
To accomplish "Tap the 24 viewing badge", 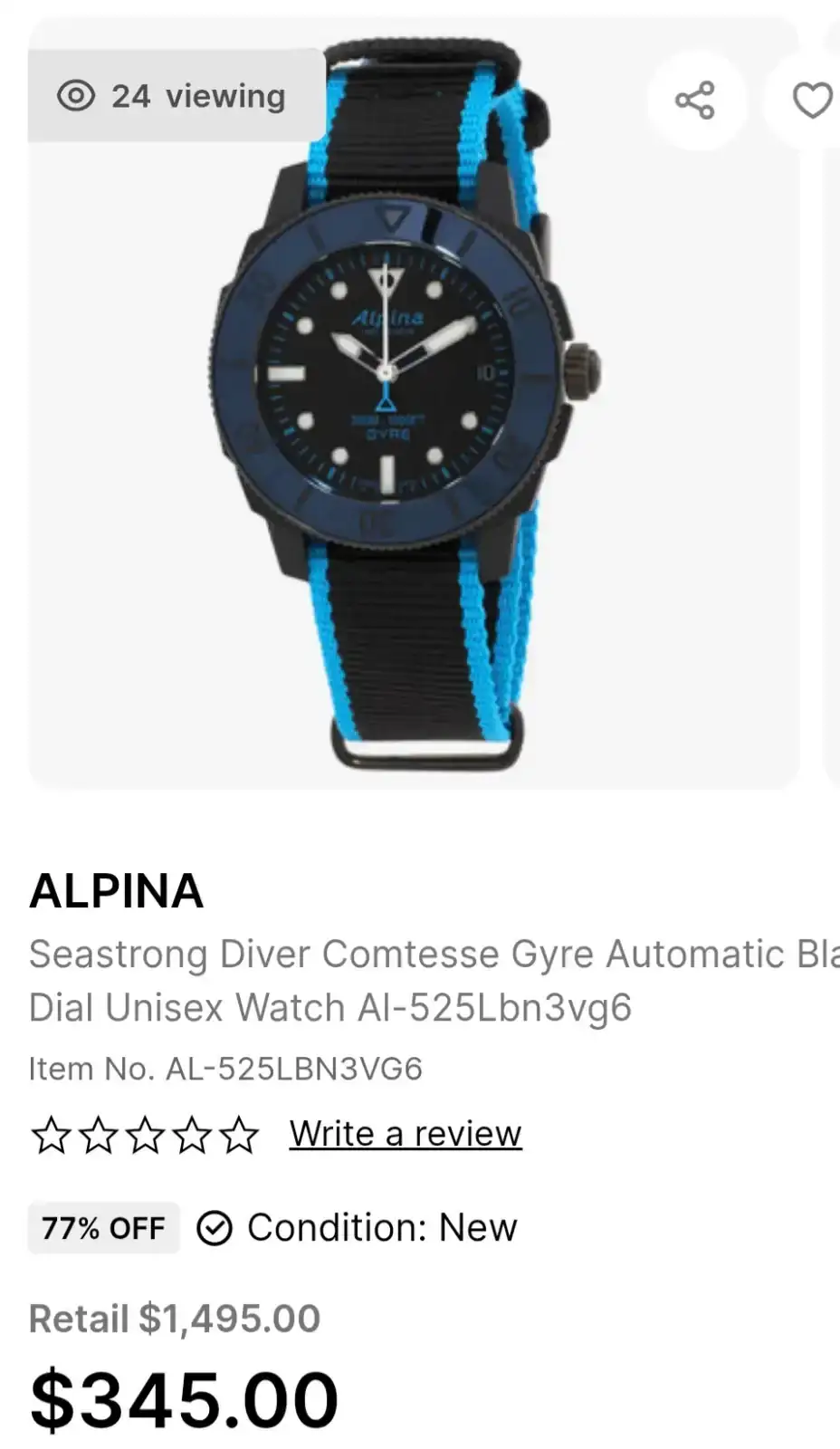I will click(177, 95).
